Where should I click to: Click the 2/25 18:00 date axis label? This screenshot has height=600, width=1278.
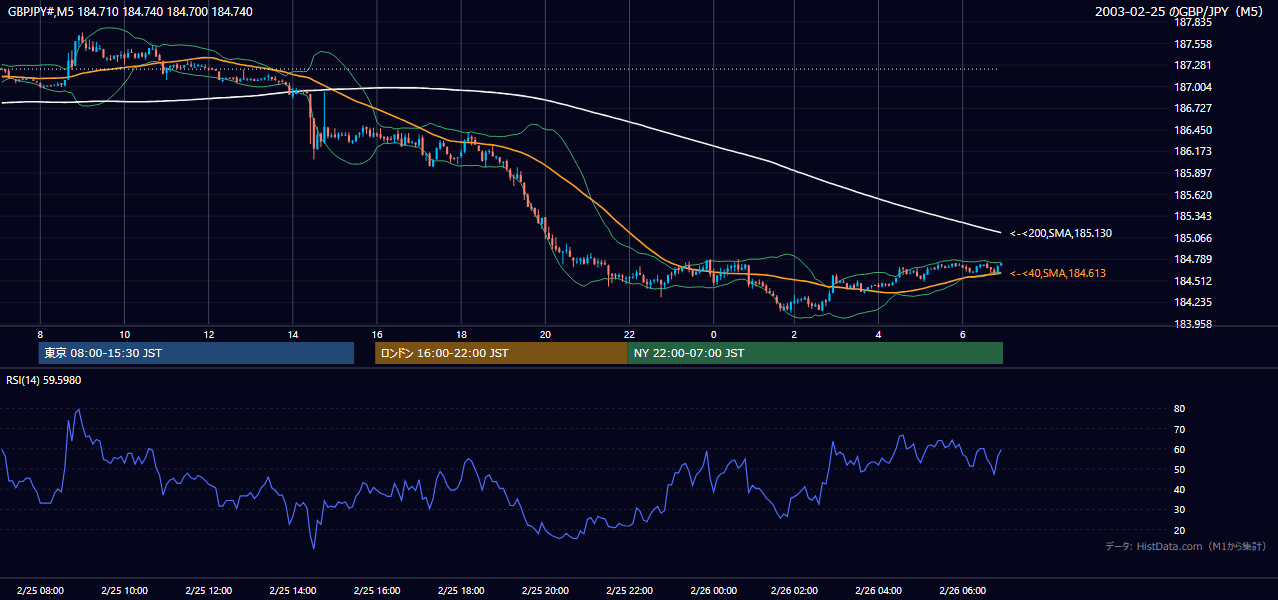pos(461,590)
